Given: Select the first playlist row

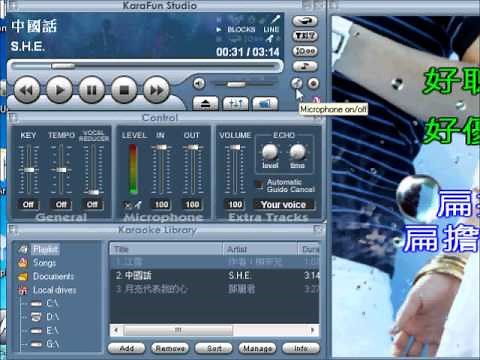Looking at the screenshot, I should coord(215,262).
